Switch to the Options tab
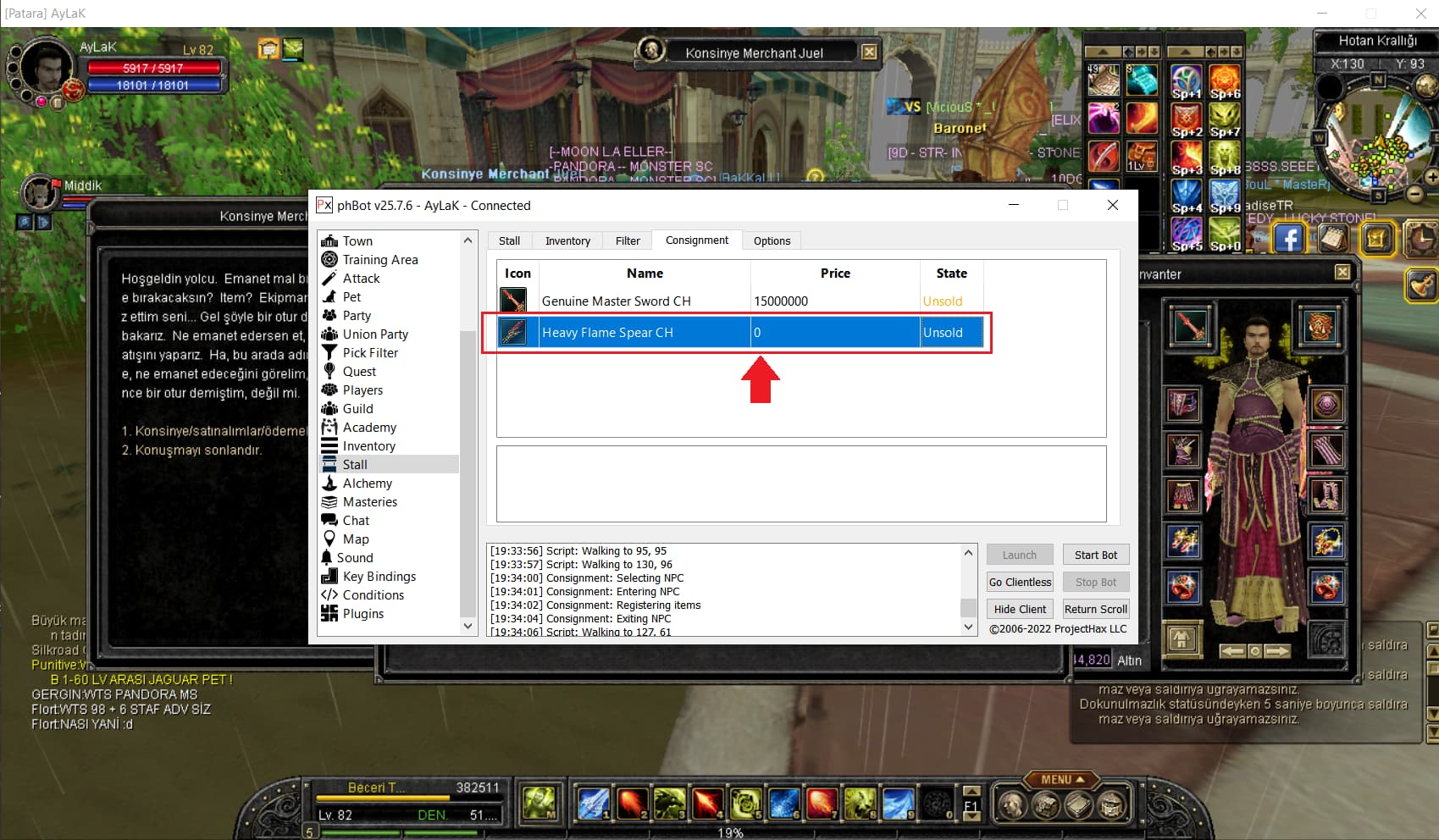1439x840 pixels. 772,241
